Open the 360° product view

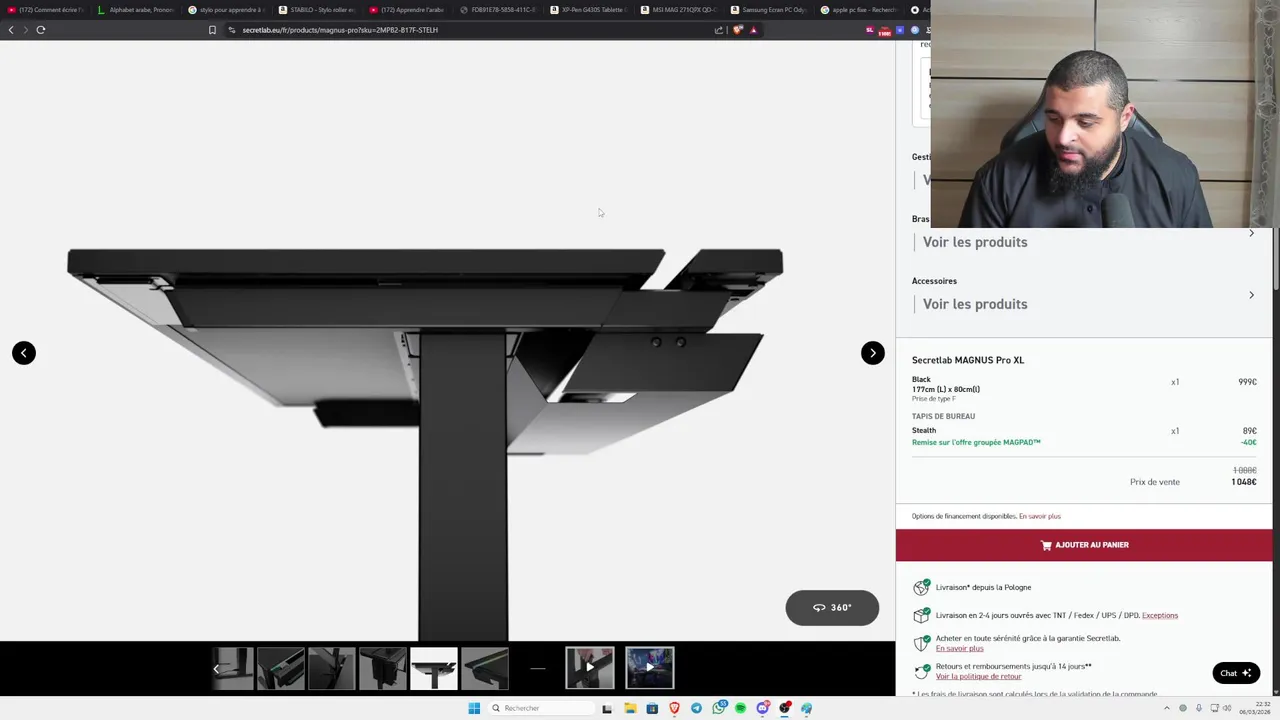[x=832, y=608]
